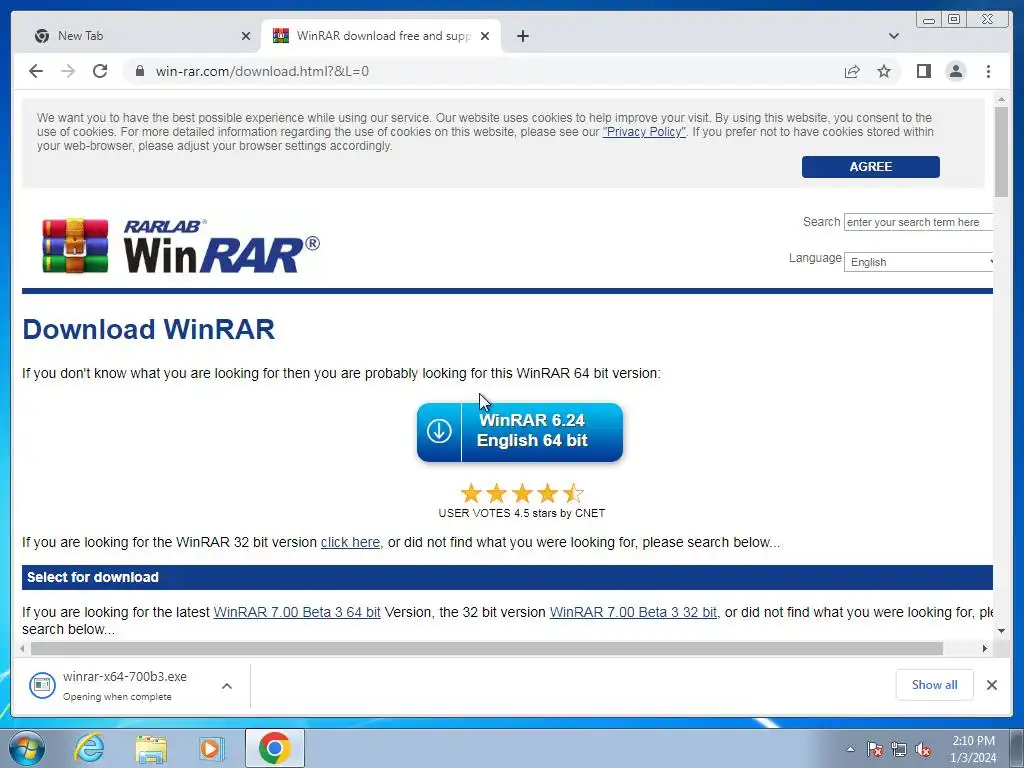Select the WinRAR download free tab
The height and width of the screenshot is (768, 1024).
tap(381, 36)
